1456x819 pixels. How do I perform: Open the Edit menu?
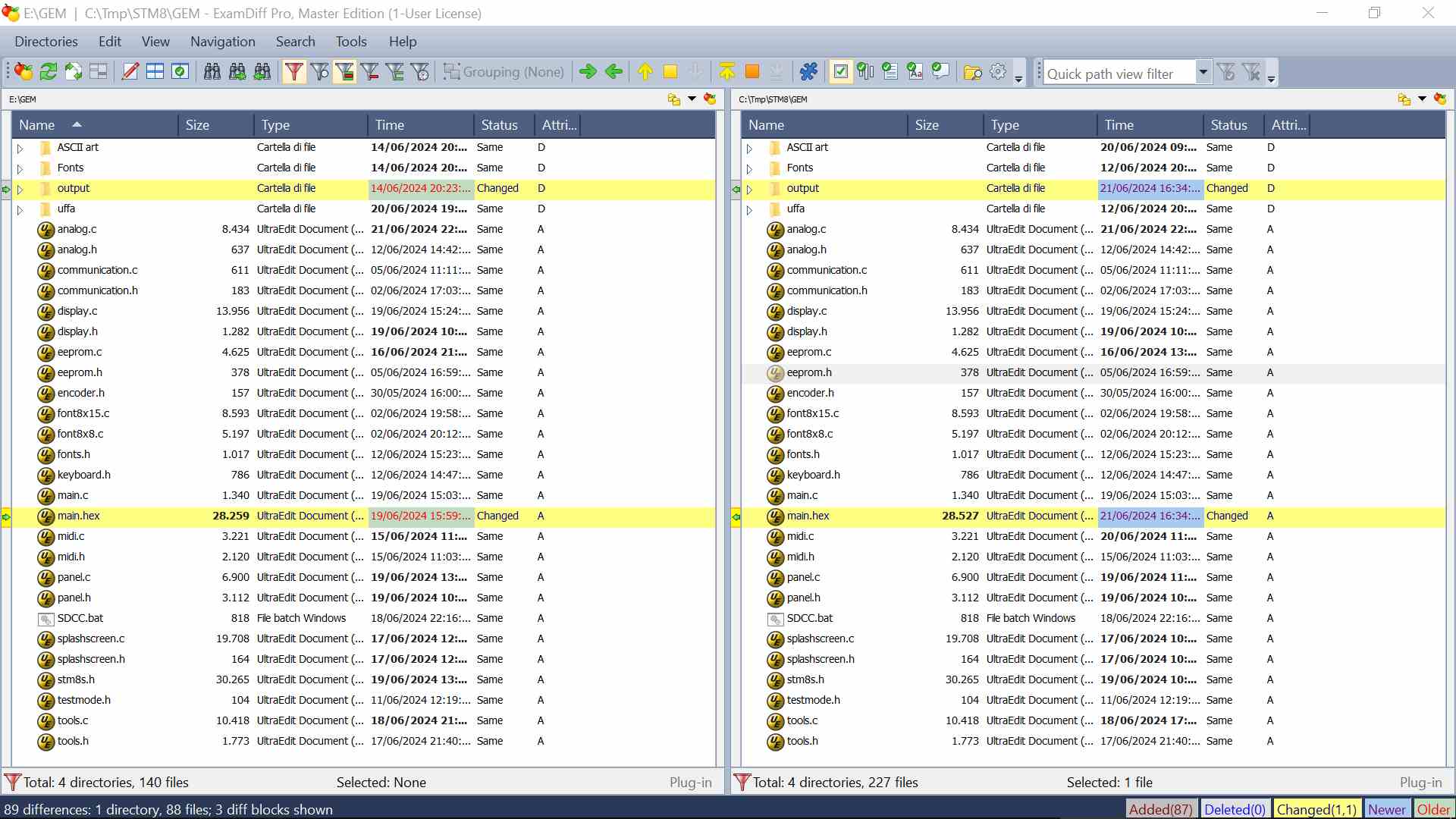point(110,42)
